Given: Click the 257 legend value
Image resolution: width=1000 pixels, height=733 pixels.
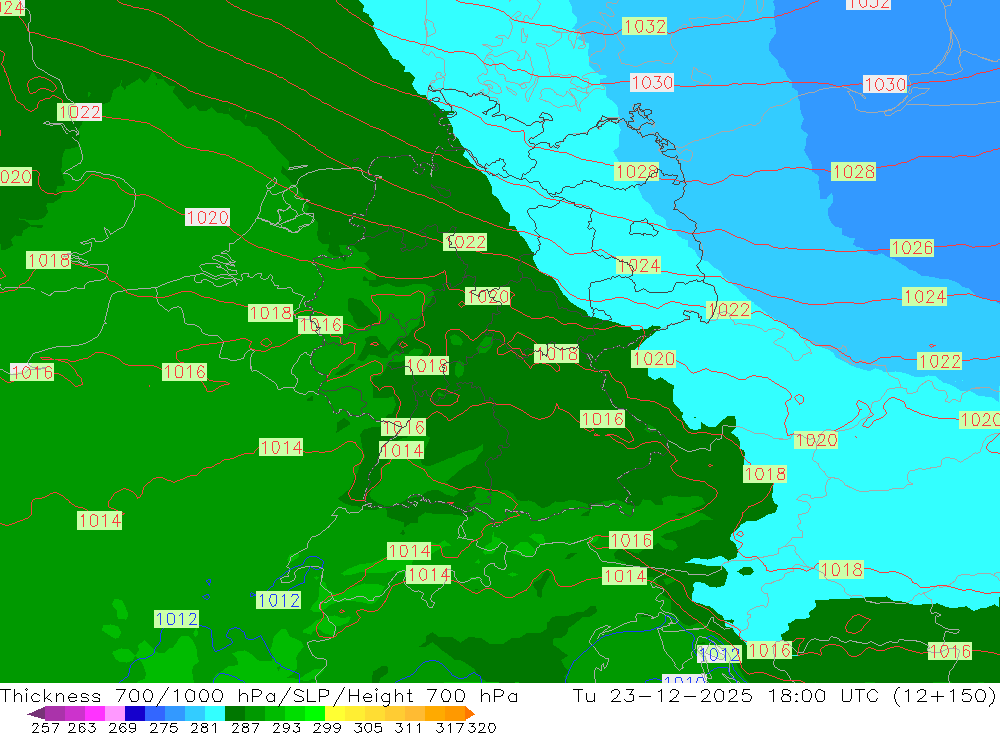Looking at the screenshot, I should pos(45,727).
